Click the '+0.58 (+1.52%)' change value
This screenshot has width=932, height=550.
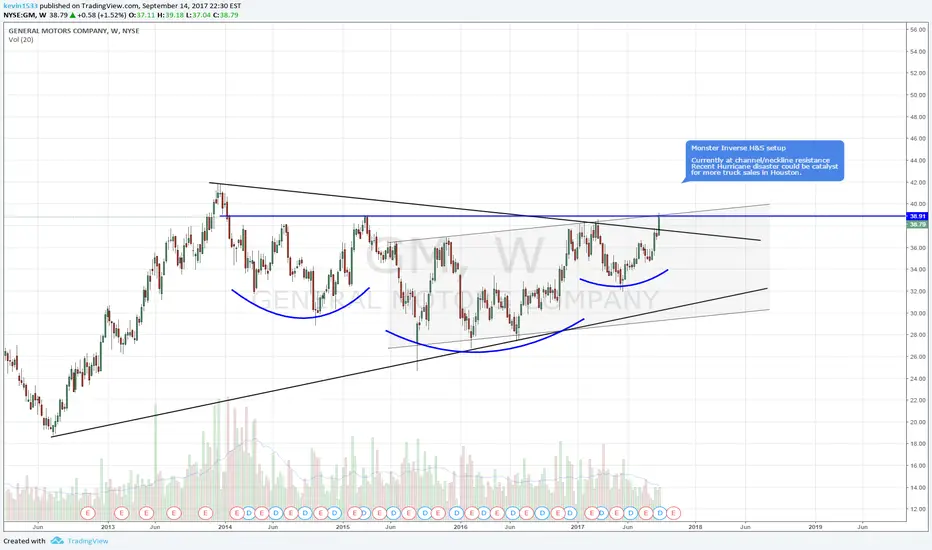pos(102,15)
